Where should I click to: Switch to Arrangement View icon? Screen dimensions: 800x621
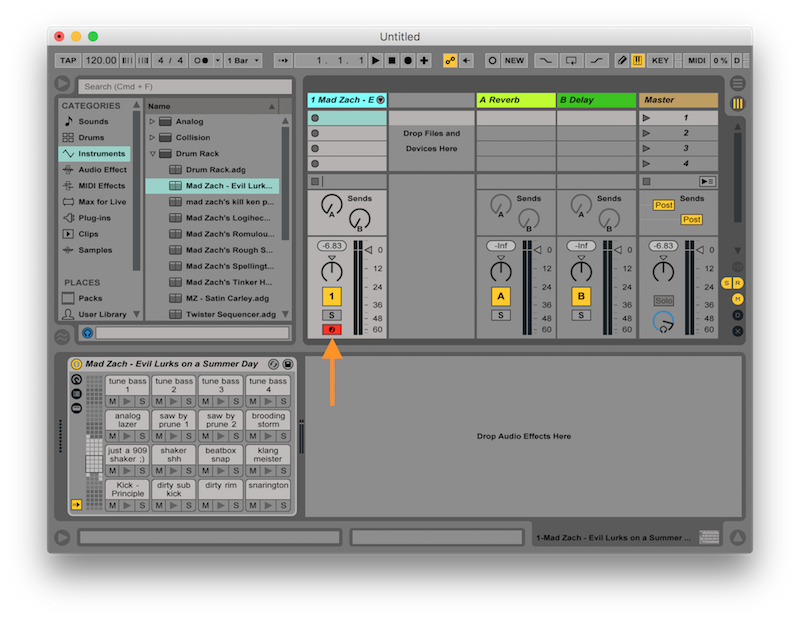738,84
